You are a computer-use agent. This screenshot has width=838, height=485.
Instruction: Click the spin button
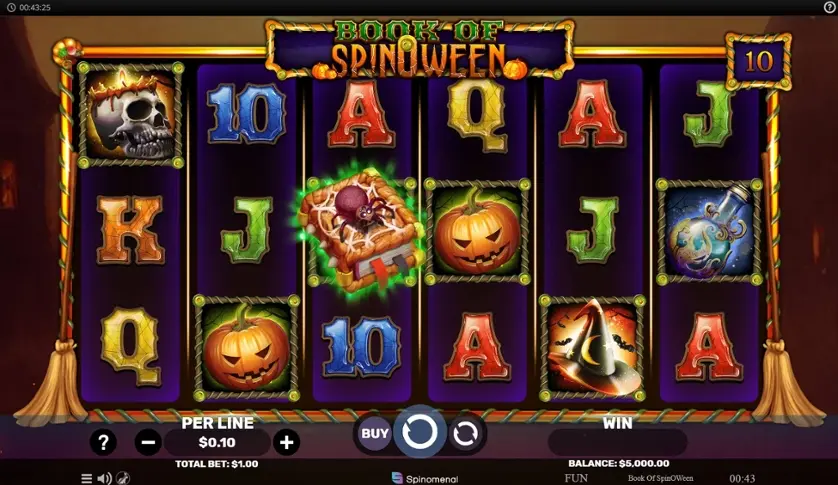(420, 432)
